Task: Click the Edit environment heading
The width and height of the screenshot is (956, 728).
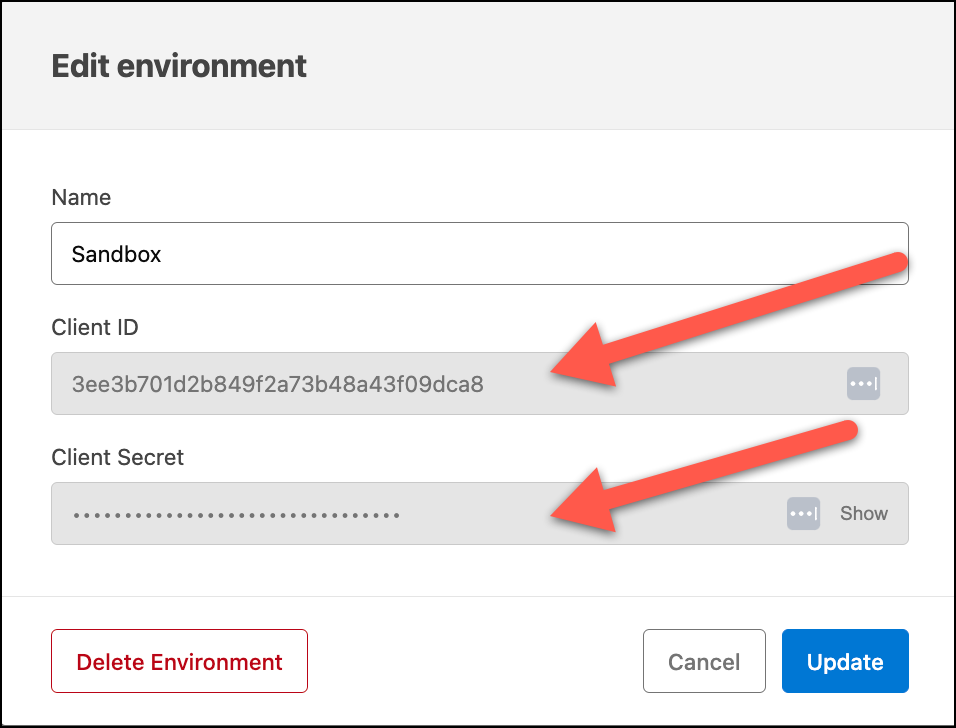Action: click(179, 66)
